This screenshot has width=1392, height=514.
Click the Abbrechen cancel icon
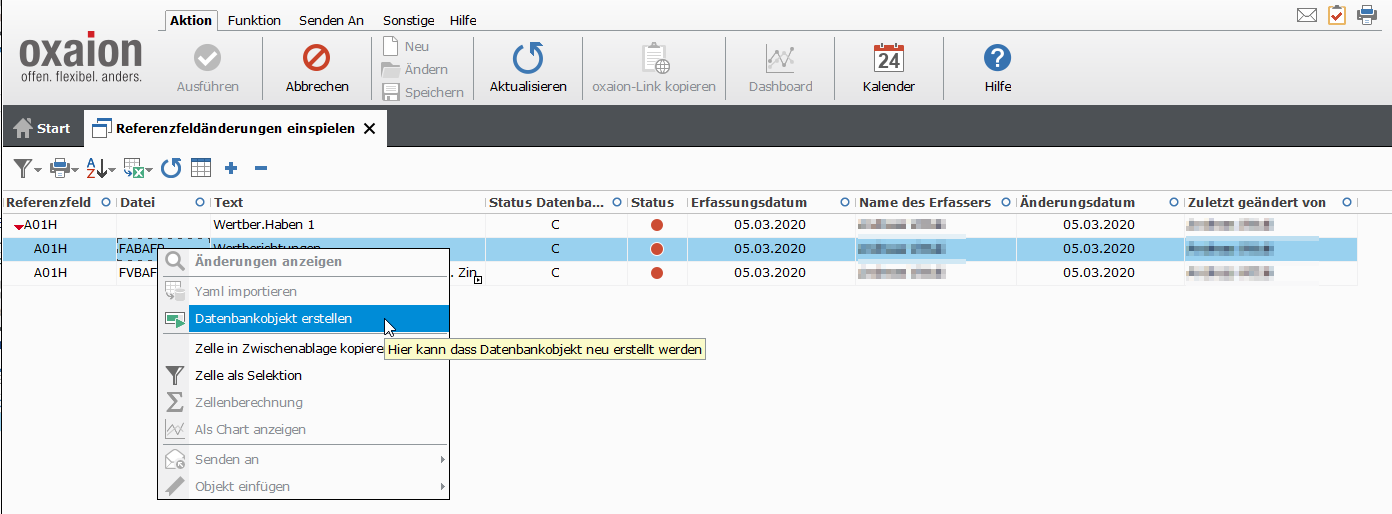[317, 59]
